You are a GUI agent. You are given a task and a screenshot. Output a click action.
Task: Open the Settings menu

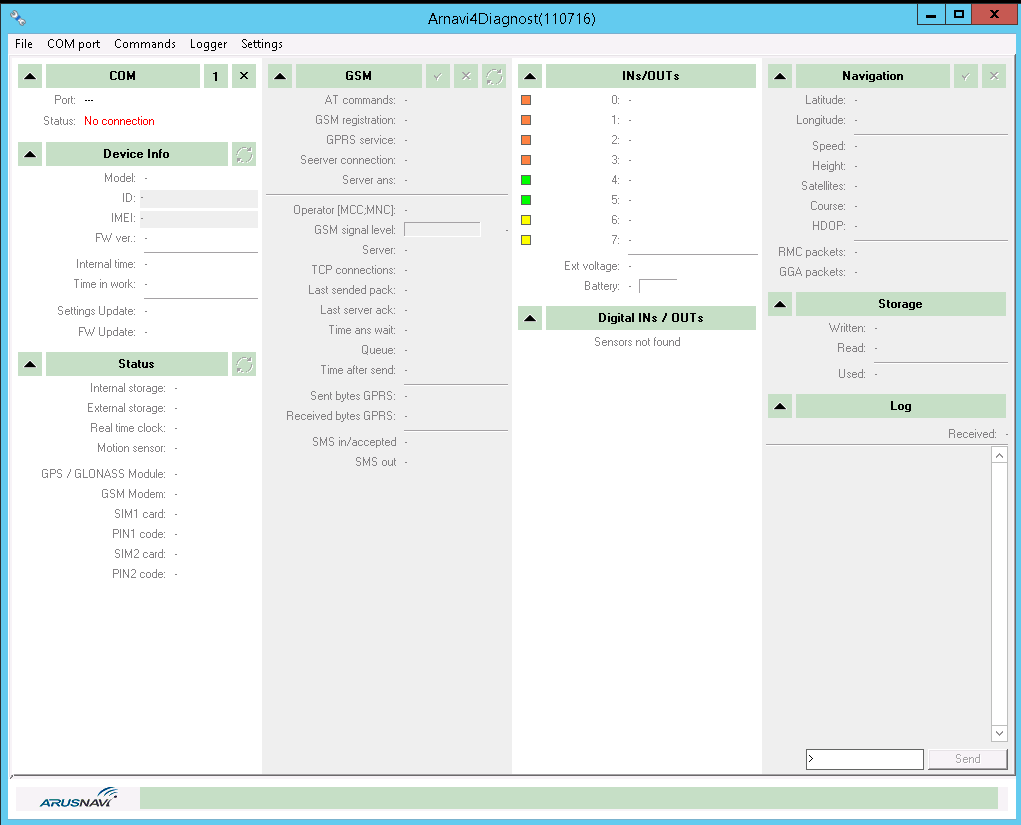(x=262, y=44)
